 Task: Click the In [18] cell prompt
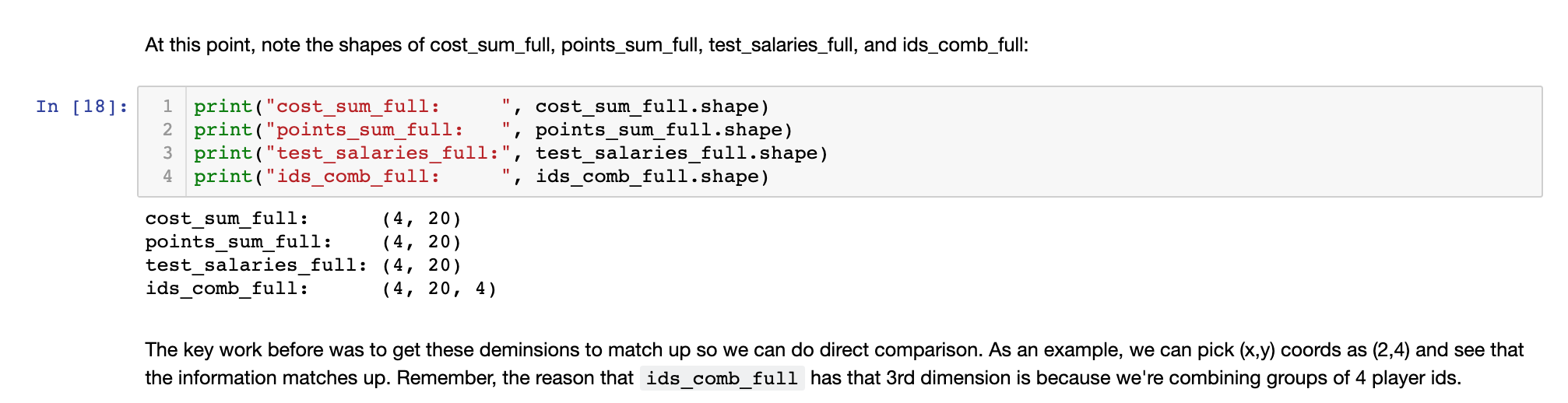tap(82, 107)
